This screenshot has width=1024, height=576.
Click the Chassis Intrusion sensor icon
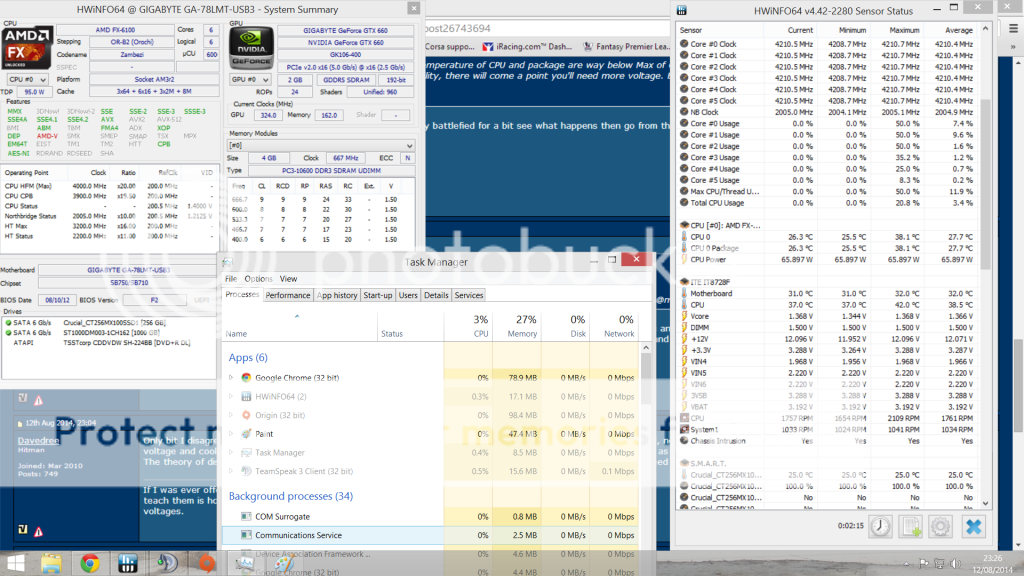(x=684, y=441)
